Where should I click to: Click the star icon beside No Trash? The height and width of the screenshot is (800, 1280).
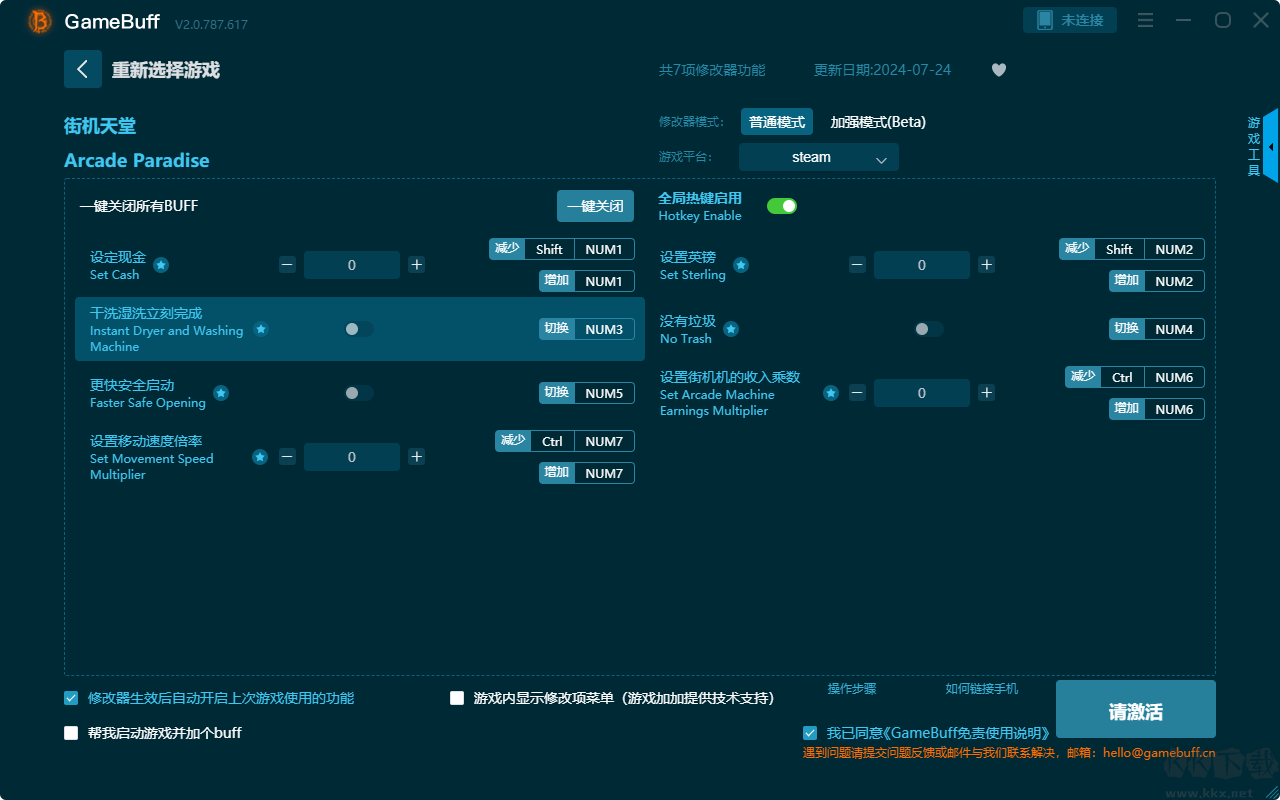(731, 329)
